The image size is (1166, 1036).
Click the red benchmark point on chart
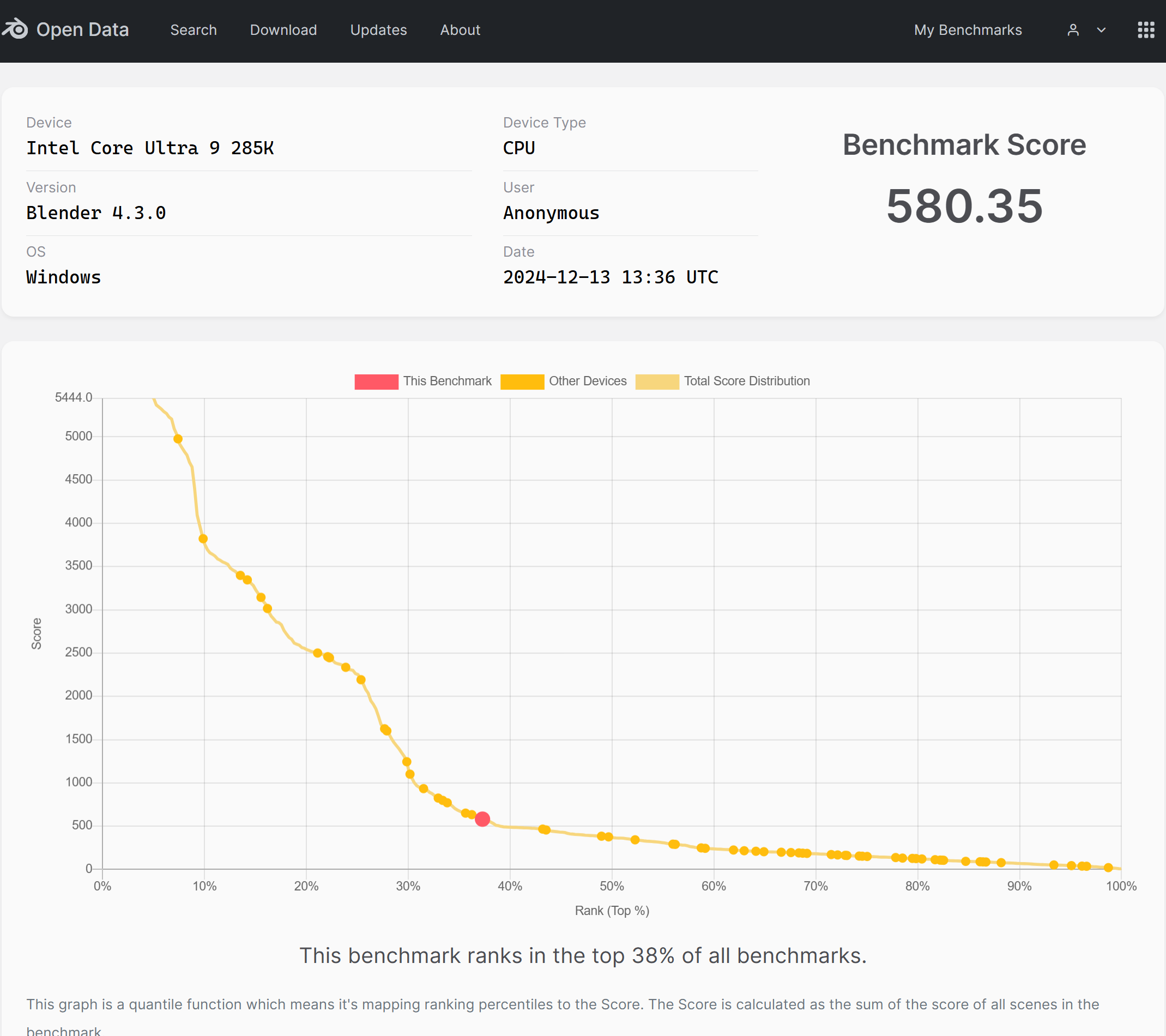[482, 819]
